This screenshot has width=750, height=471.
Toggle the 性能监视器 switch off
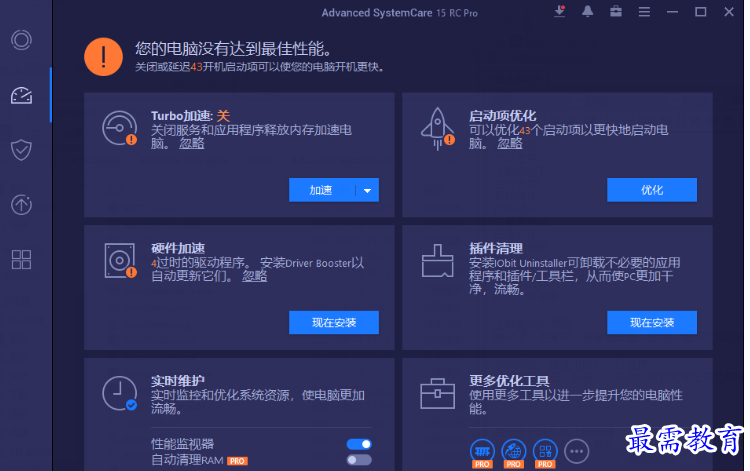point(359,444)
